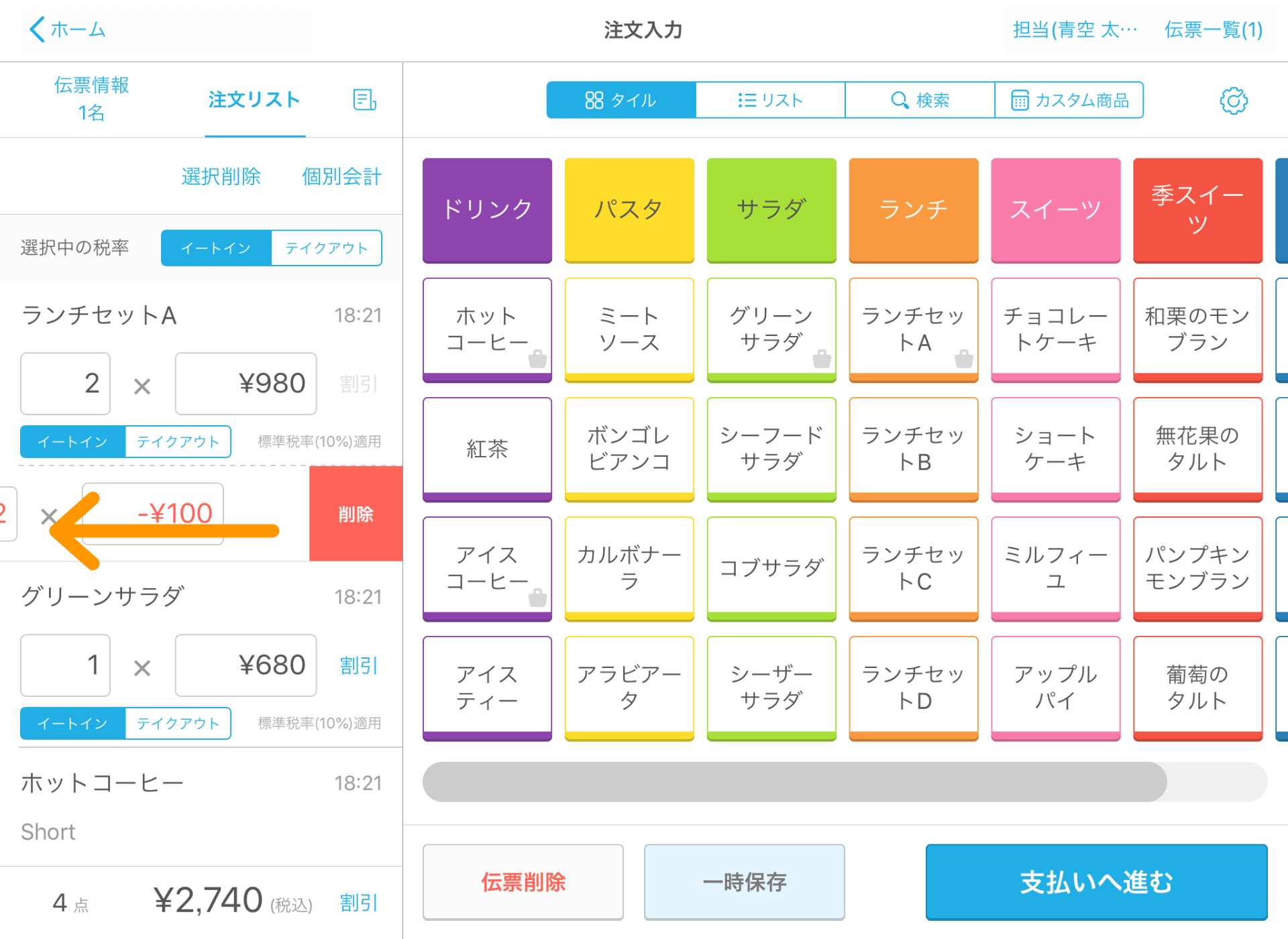Add 和栗のモンブラン tile
Image resolution: width=1288 pixels, height=939 pixels.
pos(1198,329)
